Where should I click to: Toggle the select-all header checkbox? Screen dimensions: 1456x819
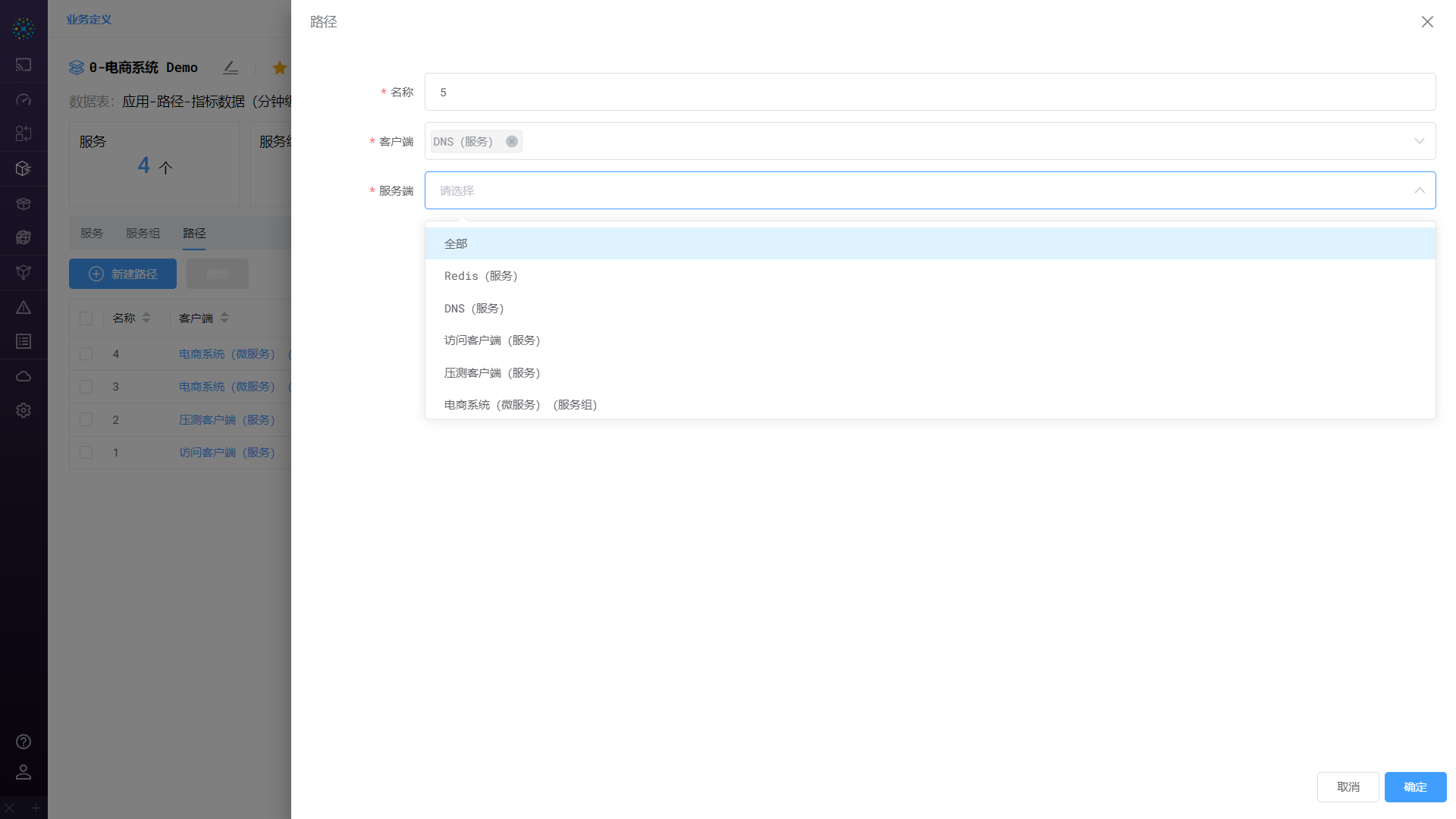86,318
